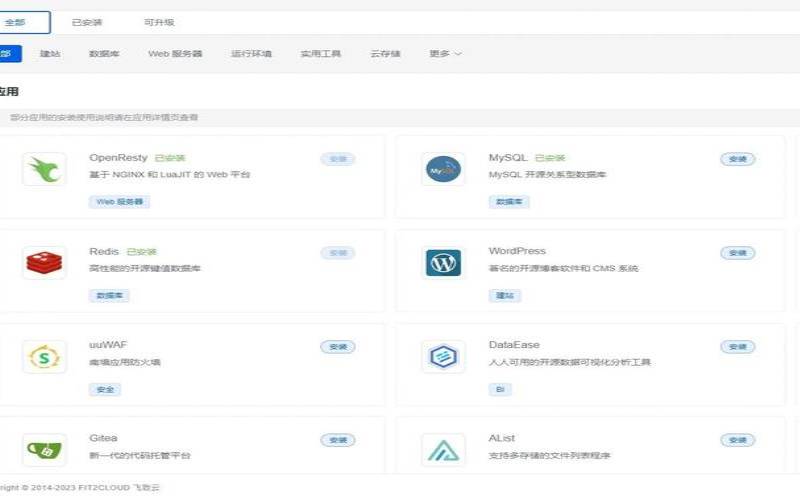Select the 数据库 tag under MySQL
Viewport: 800px width, 500px height.
509,202
